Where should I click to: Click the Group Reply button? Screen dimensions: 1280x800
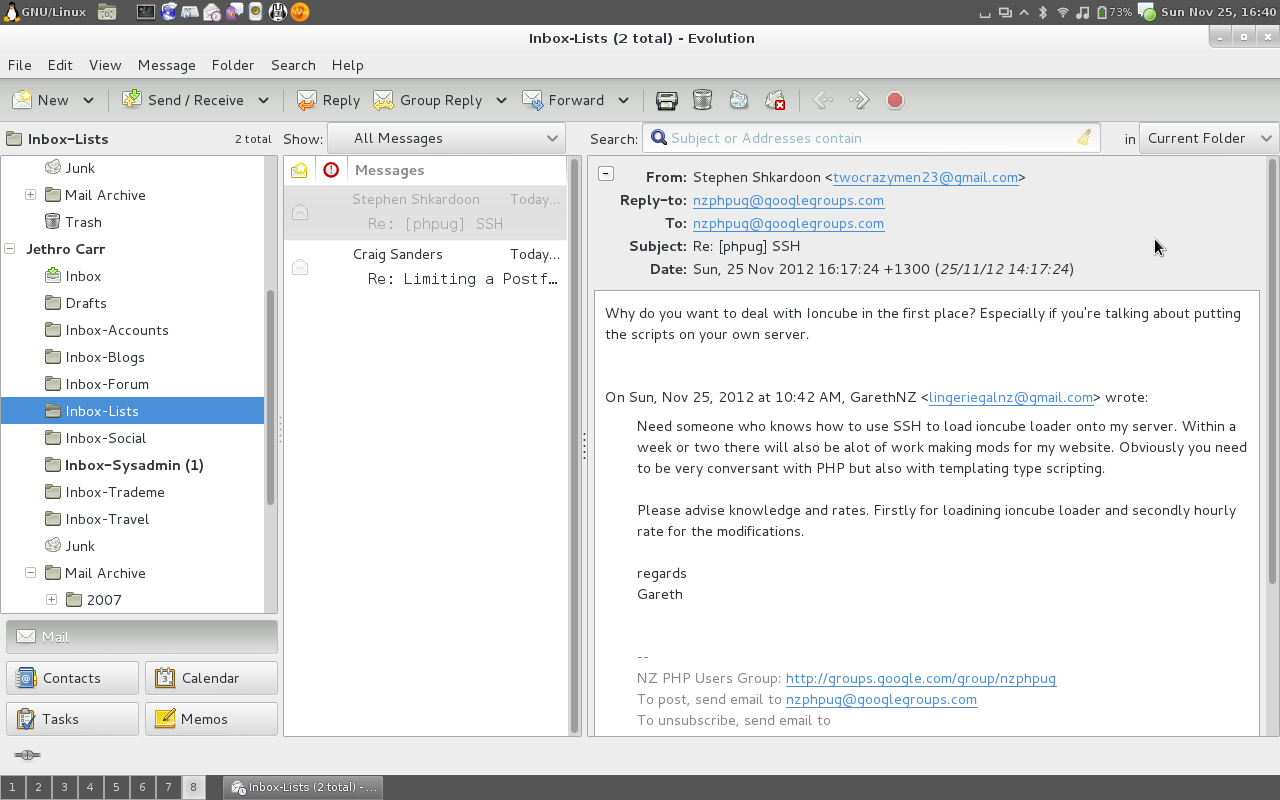[x=428, y=100]
